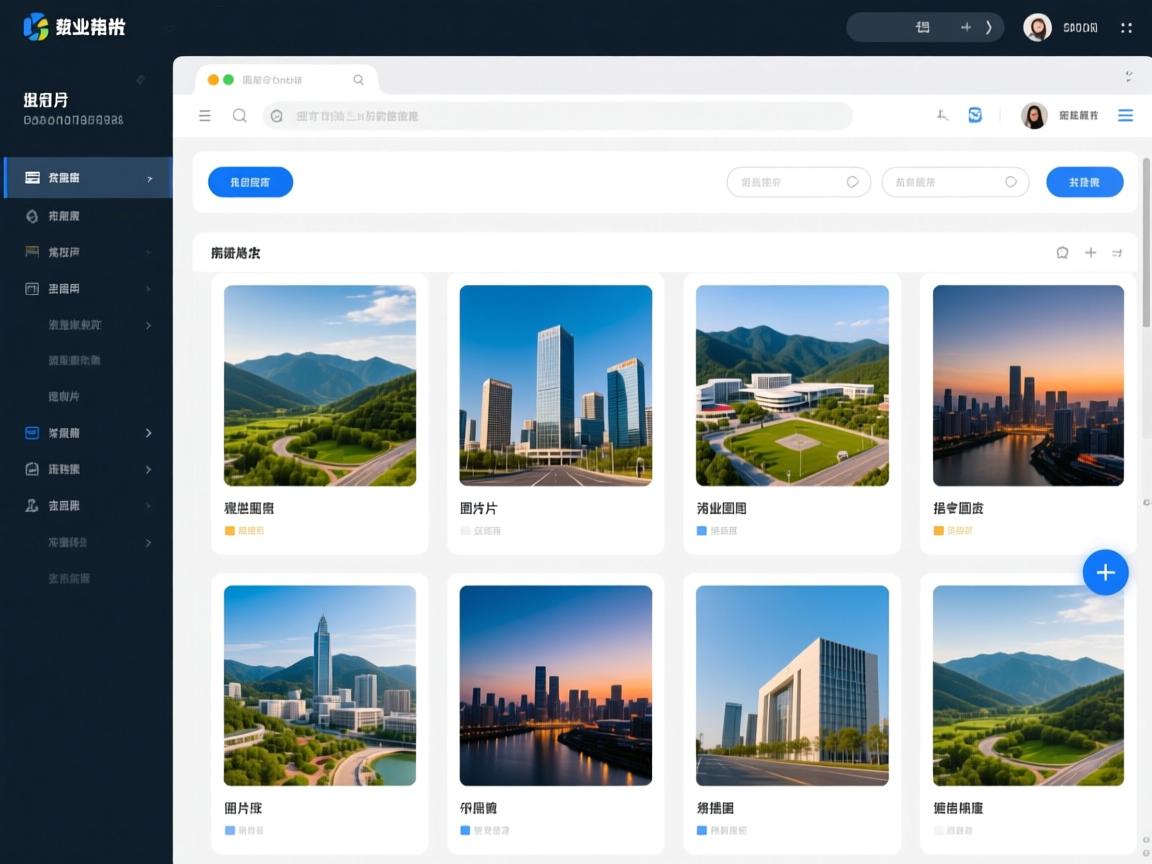
Task: Click the plus icon in the gallery section header
Action: click(1090, 253)
